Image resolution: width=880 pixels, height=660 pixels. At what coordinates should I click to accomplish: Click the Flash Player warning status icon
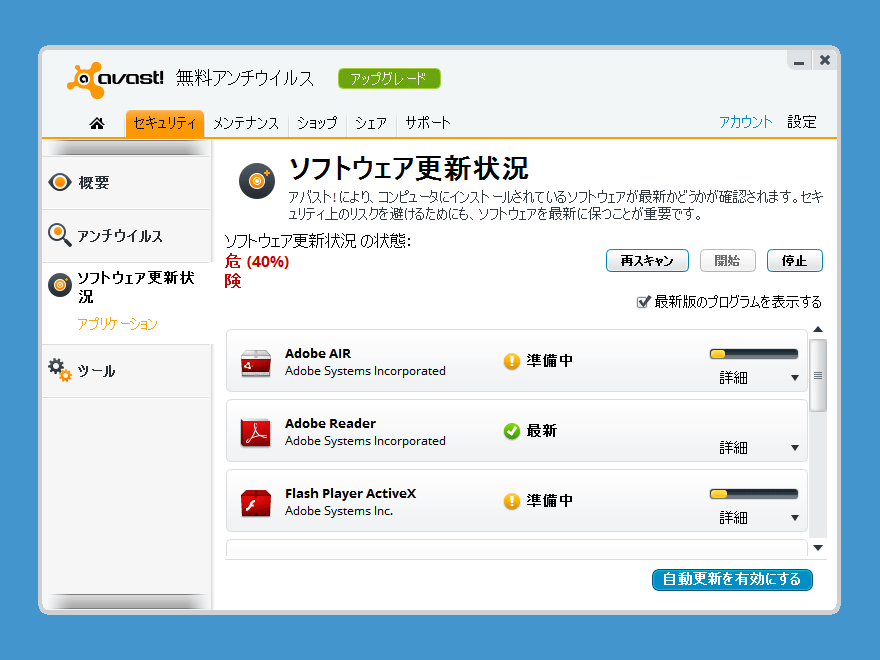click(512, 501)
